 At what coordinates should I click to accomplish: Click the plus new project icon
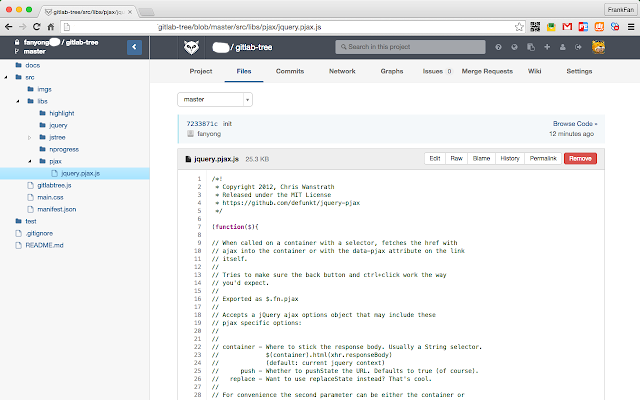click(x=547, y=47)
